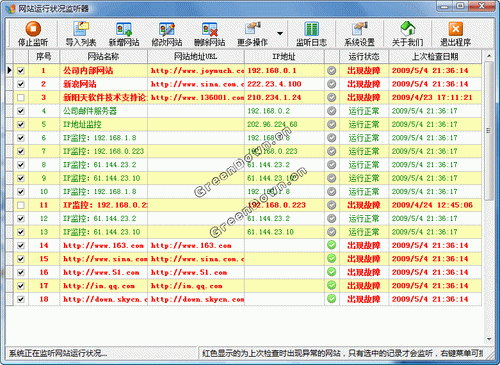Edit the site via 修改网站
The width and height of the screenshot is (500, 365).
167,34
